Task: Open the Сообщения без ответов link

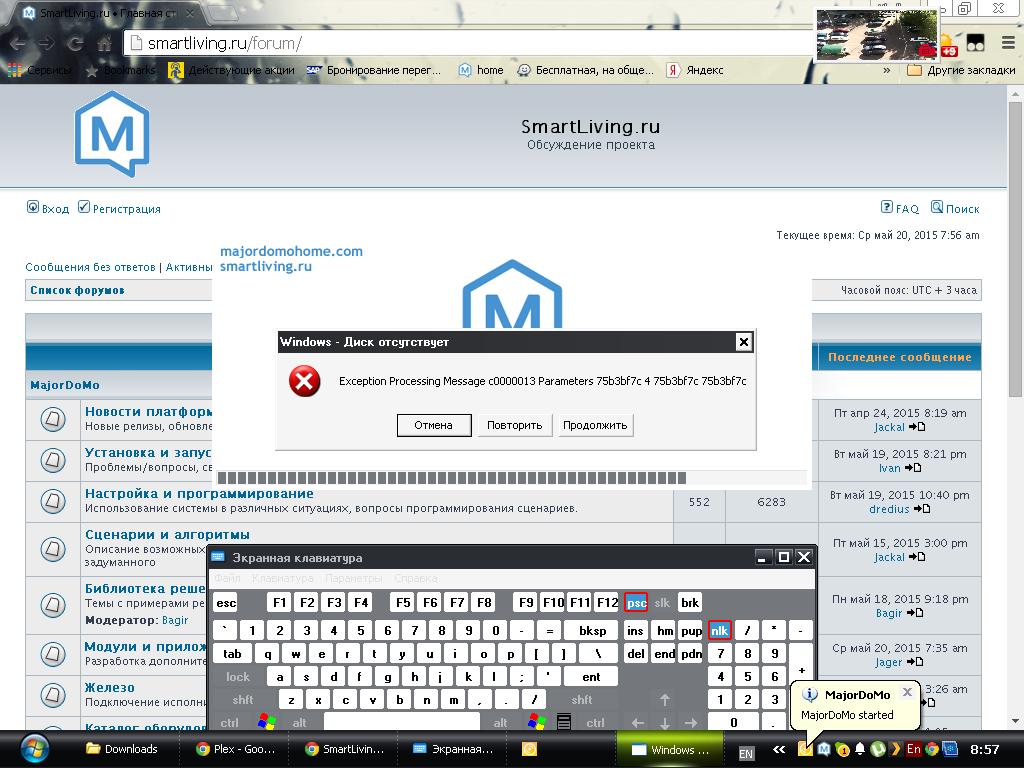Action: [90, 267]
